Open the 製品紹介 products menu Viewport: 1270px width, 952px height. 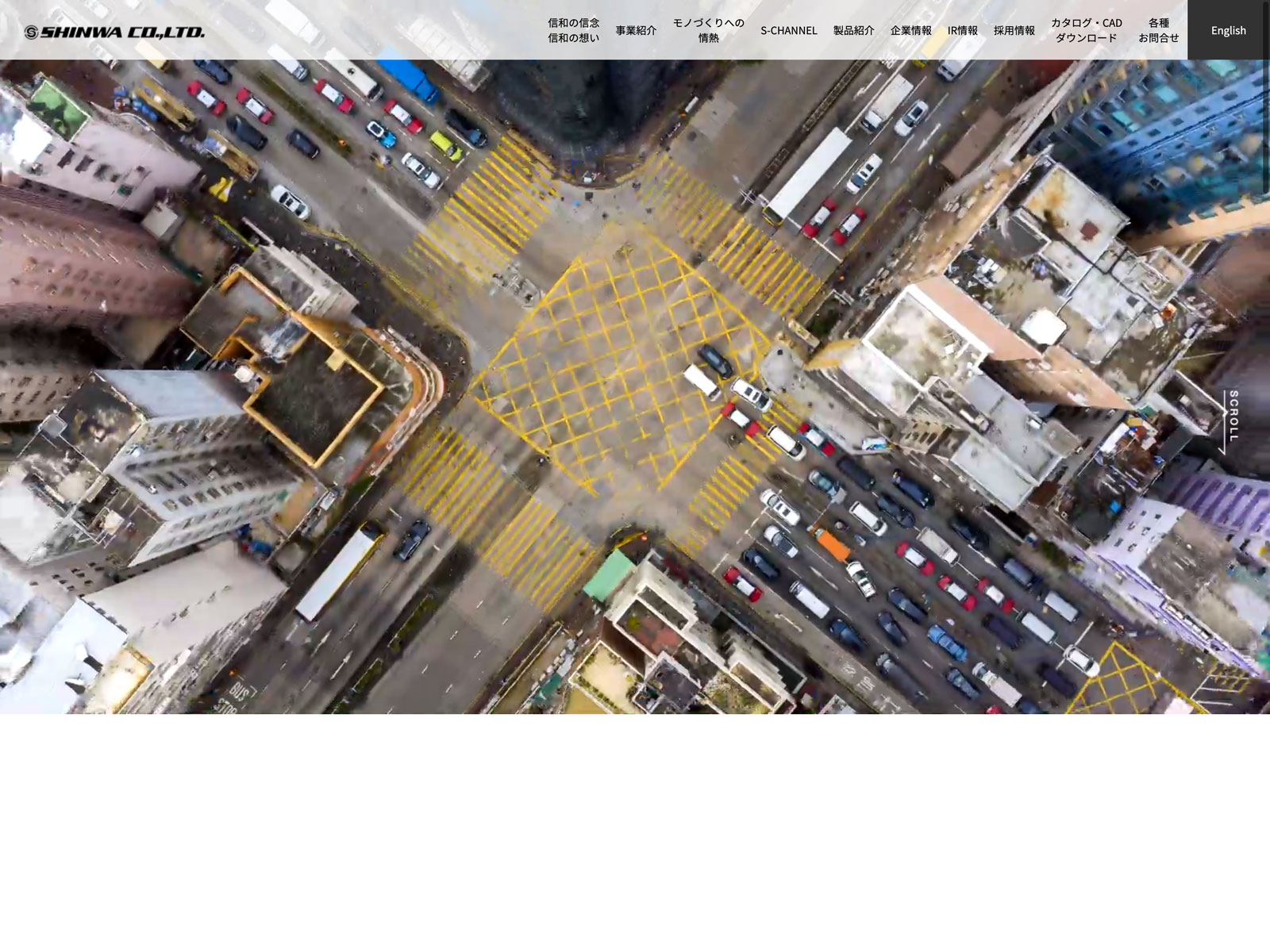[853, 30]
